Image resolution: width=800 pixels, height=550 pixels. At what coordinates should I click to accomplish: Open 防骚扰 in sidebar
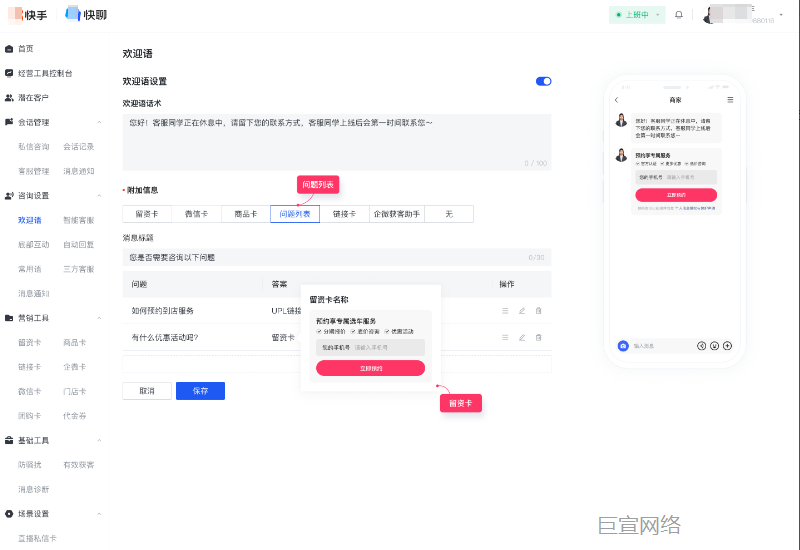(30, 465)
